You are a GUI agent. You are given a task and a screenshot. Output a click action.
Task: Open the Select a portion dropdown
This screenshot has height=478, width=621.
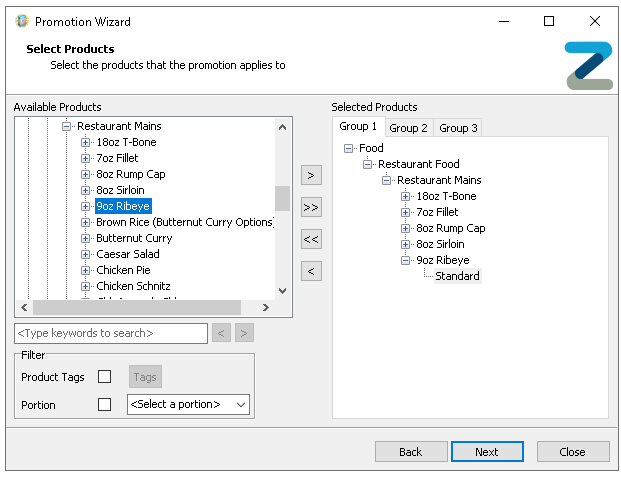pyautogui.click(x=188, y=405)
